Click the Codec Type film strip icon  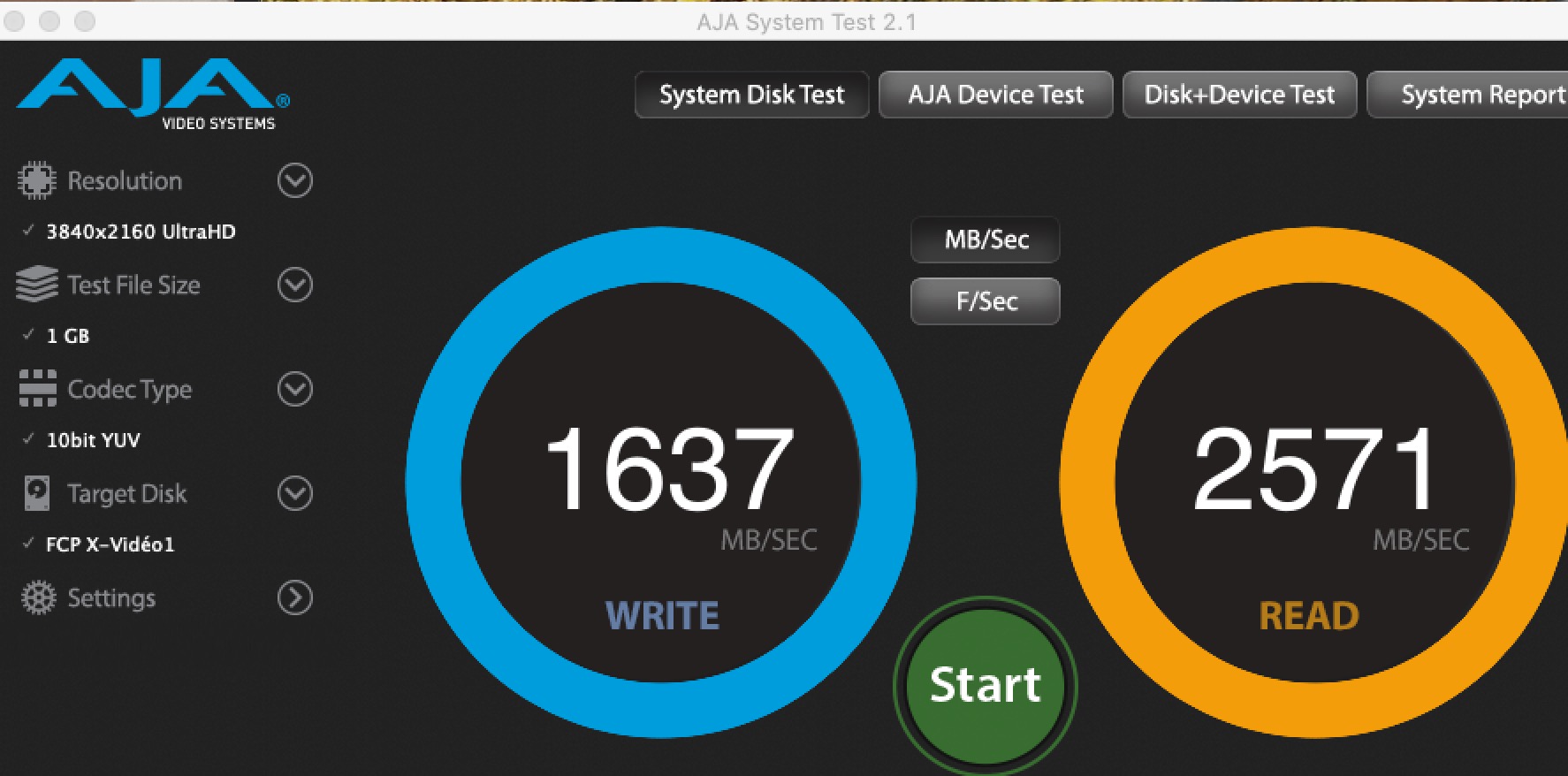(x=38, y=389)
